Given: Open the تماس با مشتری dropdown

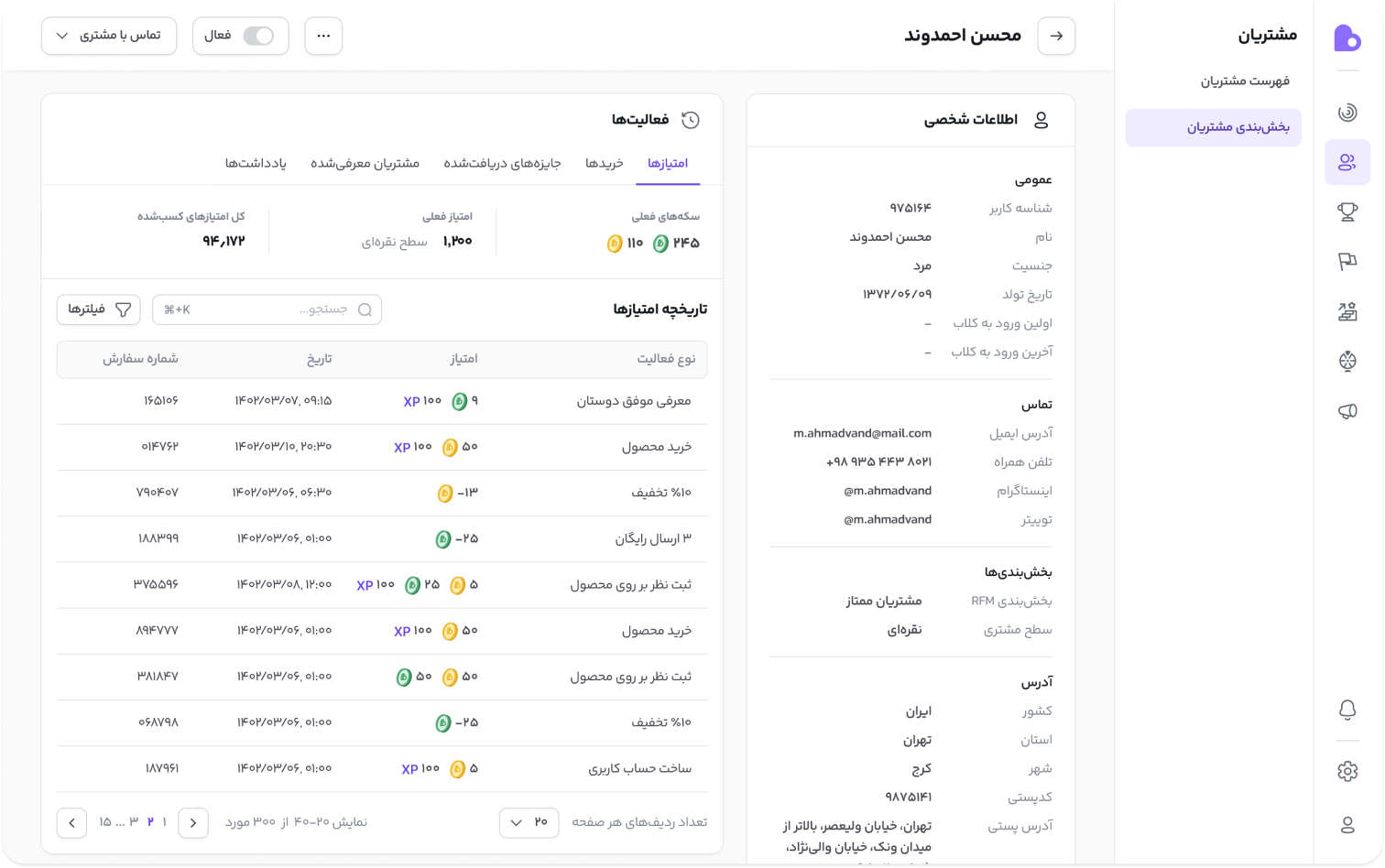Looking at the screenshot, I should click(x=109, y=36).
